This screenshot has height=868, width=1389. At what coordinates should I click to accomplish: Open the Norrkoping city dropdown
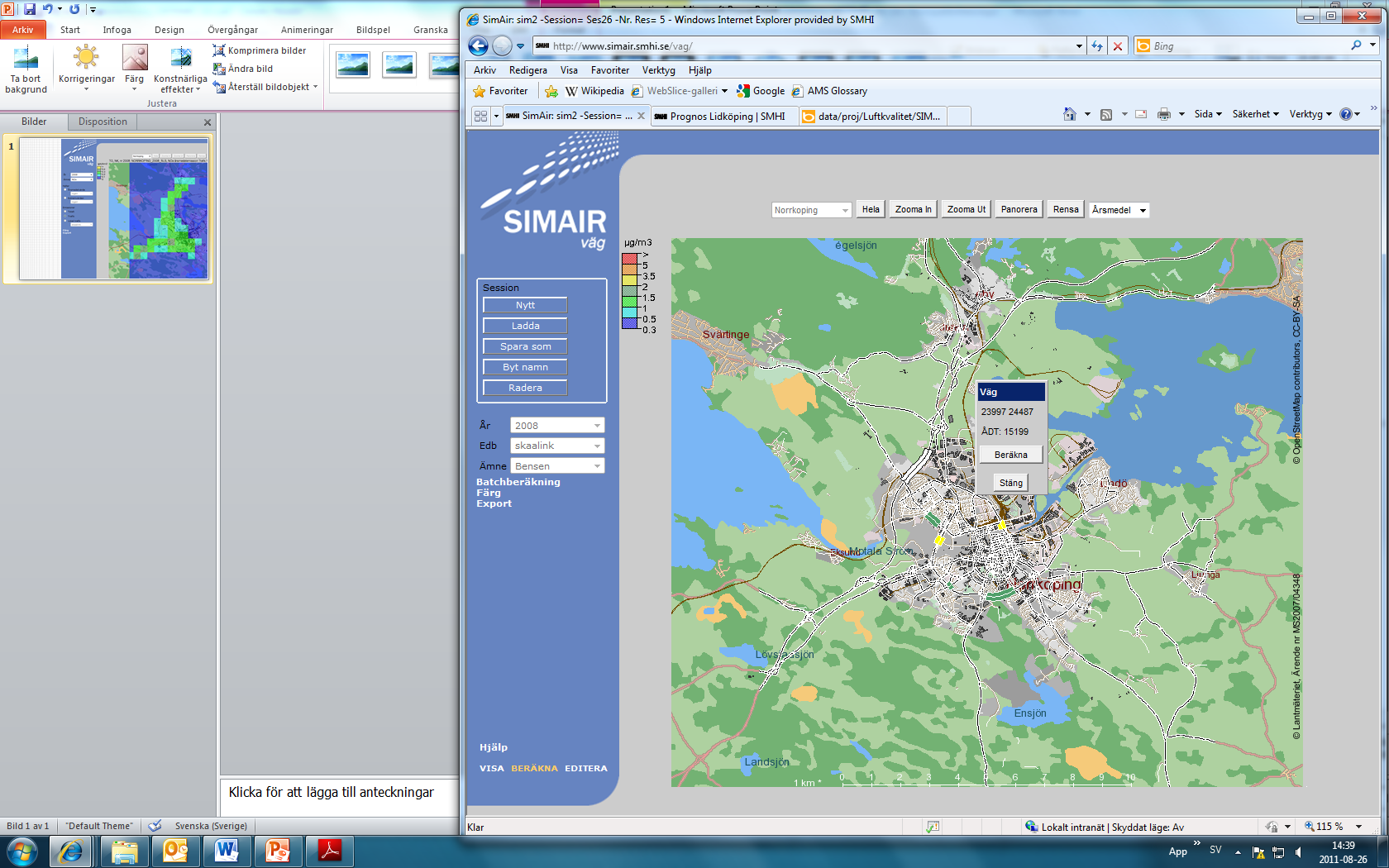811,210
